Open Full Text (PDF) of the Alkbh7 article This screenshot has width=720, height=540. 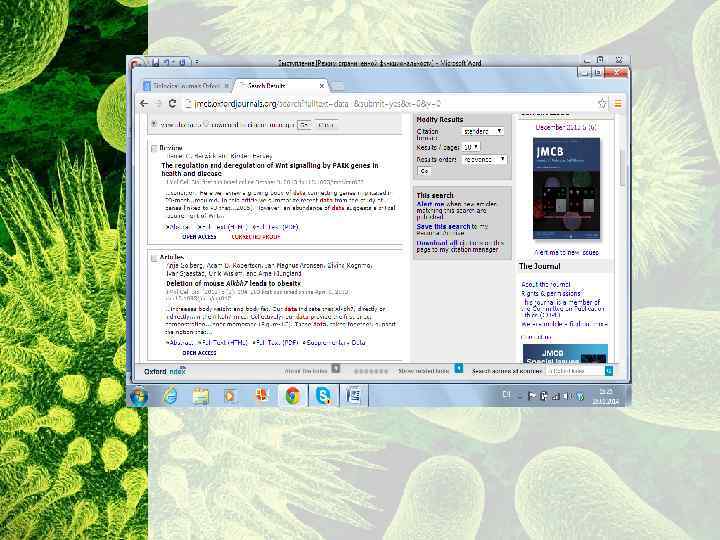[276, 343]
